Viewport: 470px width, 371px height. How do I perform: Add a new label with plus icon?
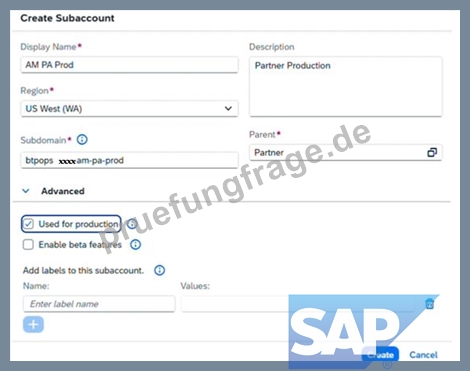coord(33,324)
